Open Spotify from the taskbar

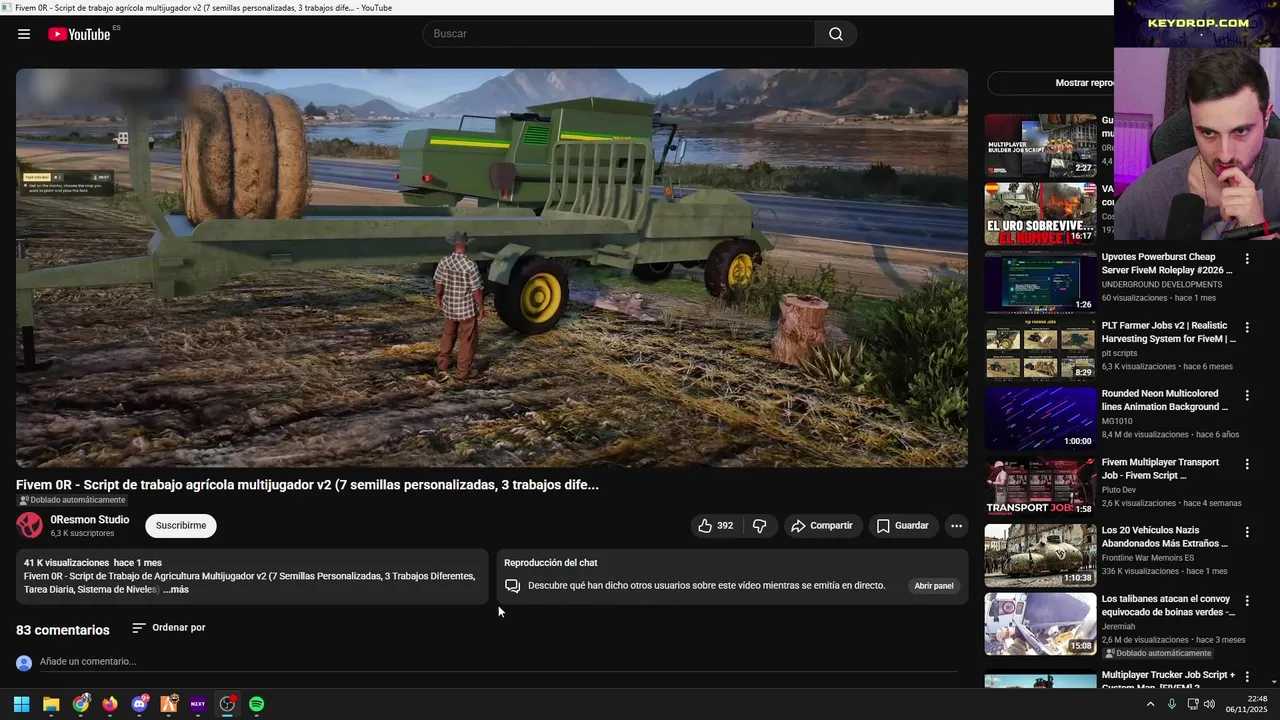256,704
